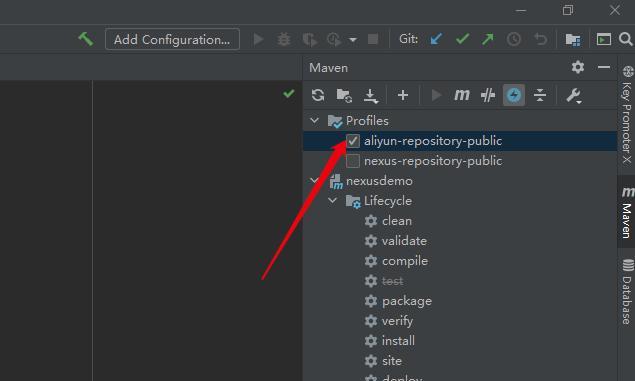
Task: Open Maven Settings wrench icon
Action: tap(573, 96)
